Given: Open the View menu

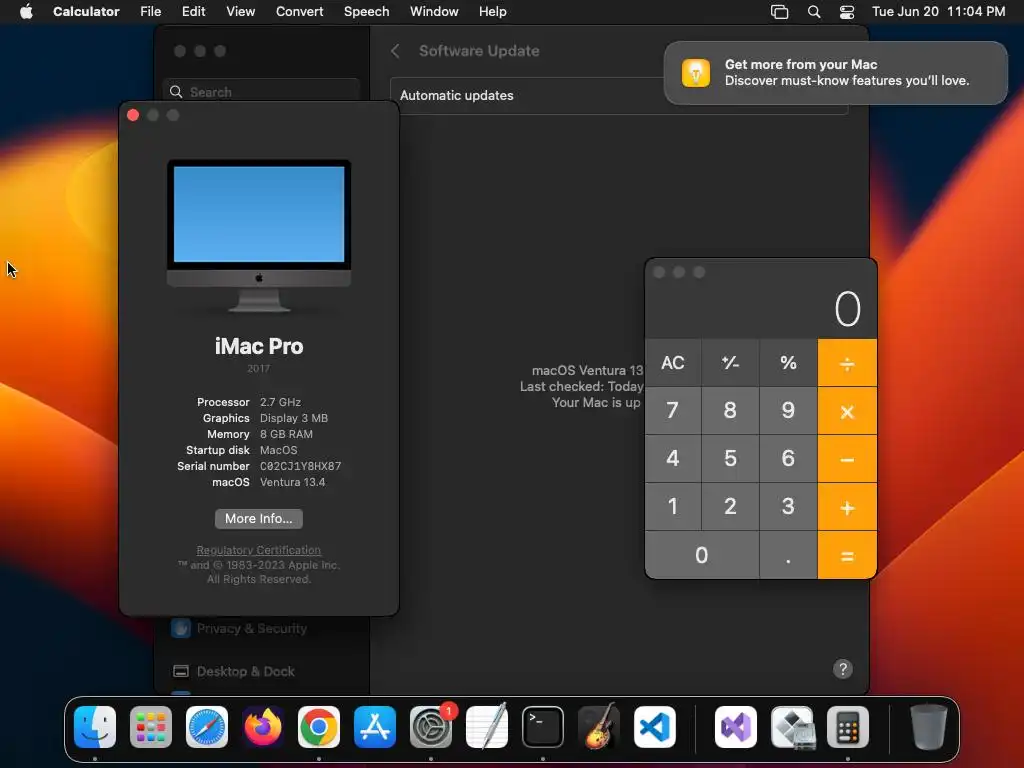Looking at the screenshot, I should point(240,12).
